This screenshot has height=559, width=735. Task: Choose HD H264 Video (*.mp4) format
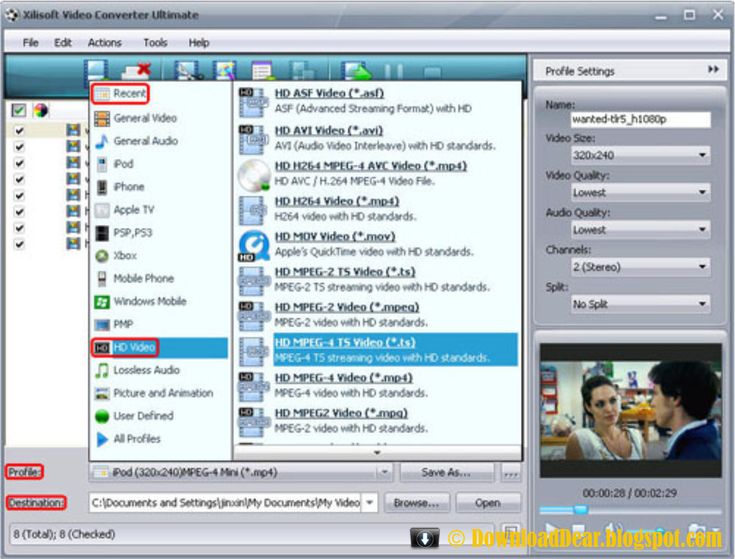345,209
